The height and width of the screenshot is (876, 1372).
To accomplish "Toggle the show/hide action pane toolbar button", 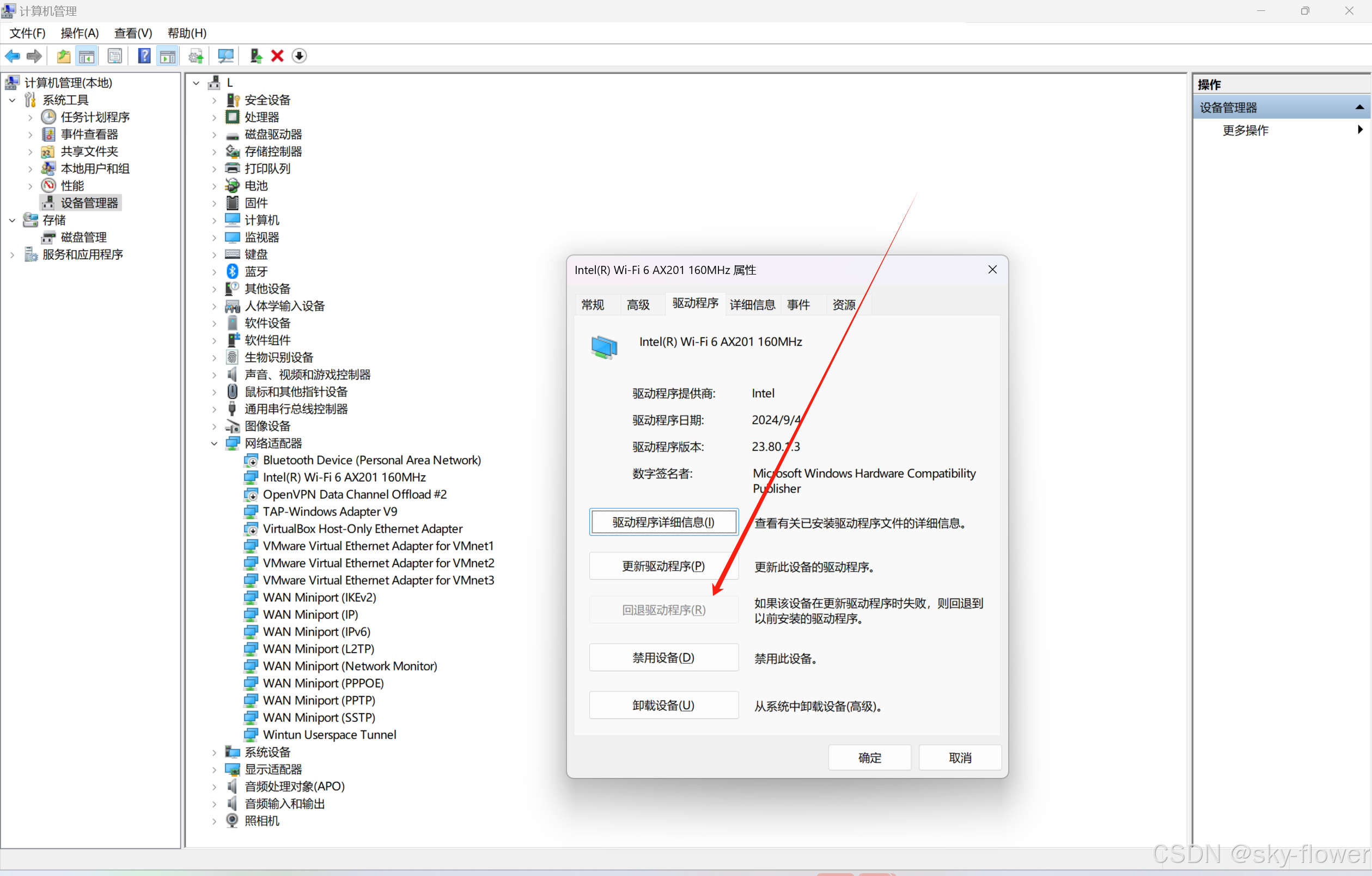I will click(168, 56).
